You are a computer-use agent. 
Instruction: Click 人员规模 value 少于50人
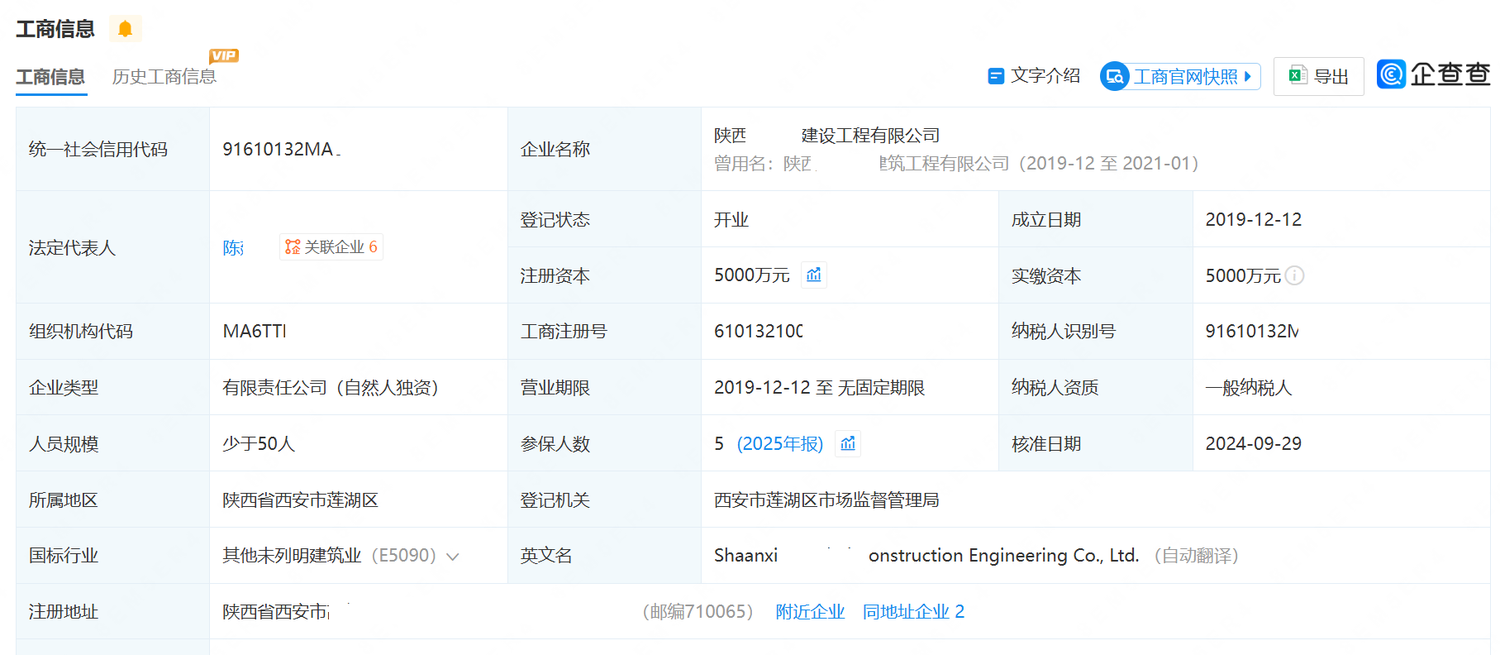[x=258, y=444]
